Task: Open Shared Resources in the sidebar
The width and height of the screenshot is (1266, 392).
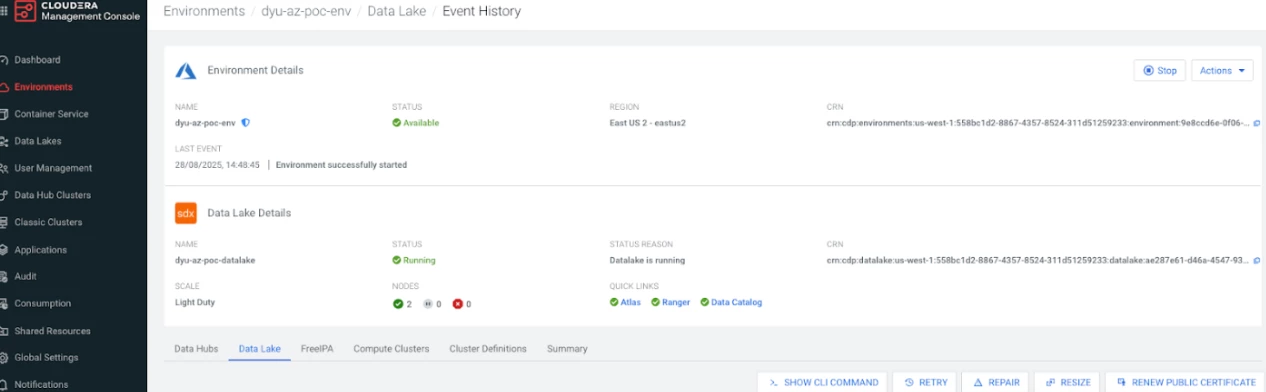Action: click(52, 331)
